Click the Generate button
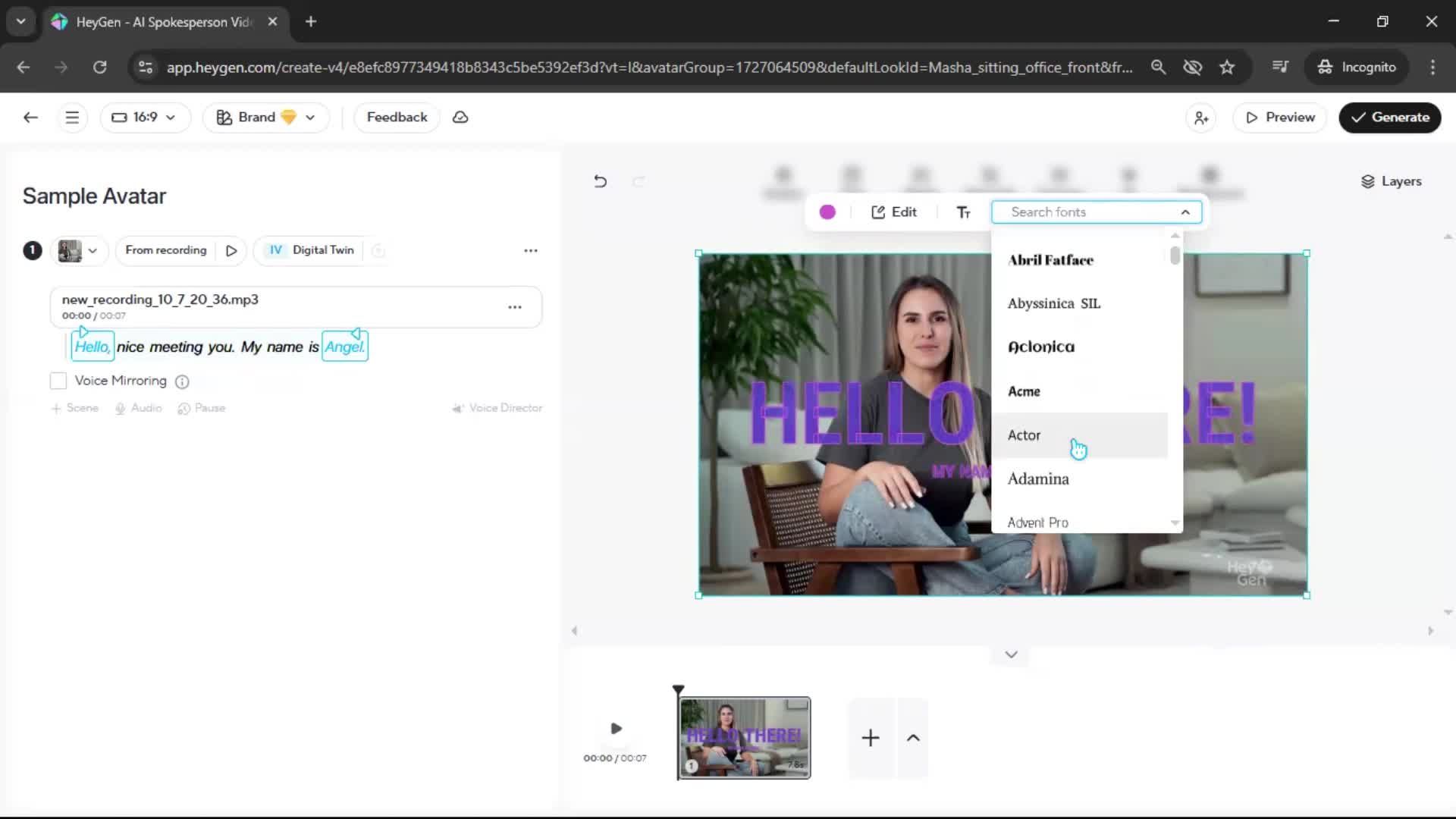This screenshot has width=1456, height=819. click(x=1389, y=118)
